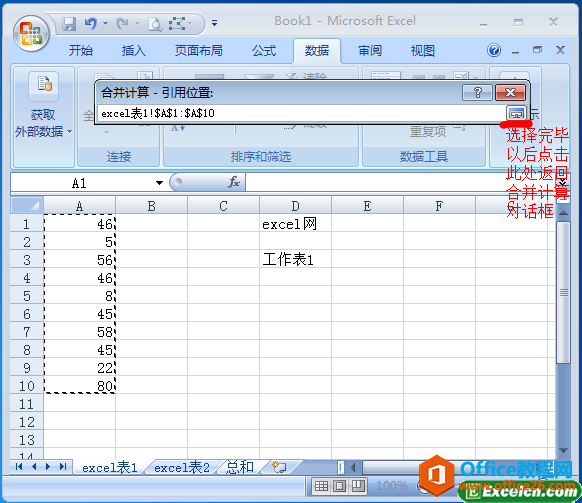Click the cell with value 80

(79, 385)
